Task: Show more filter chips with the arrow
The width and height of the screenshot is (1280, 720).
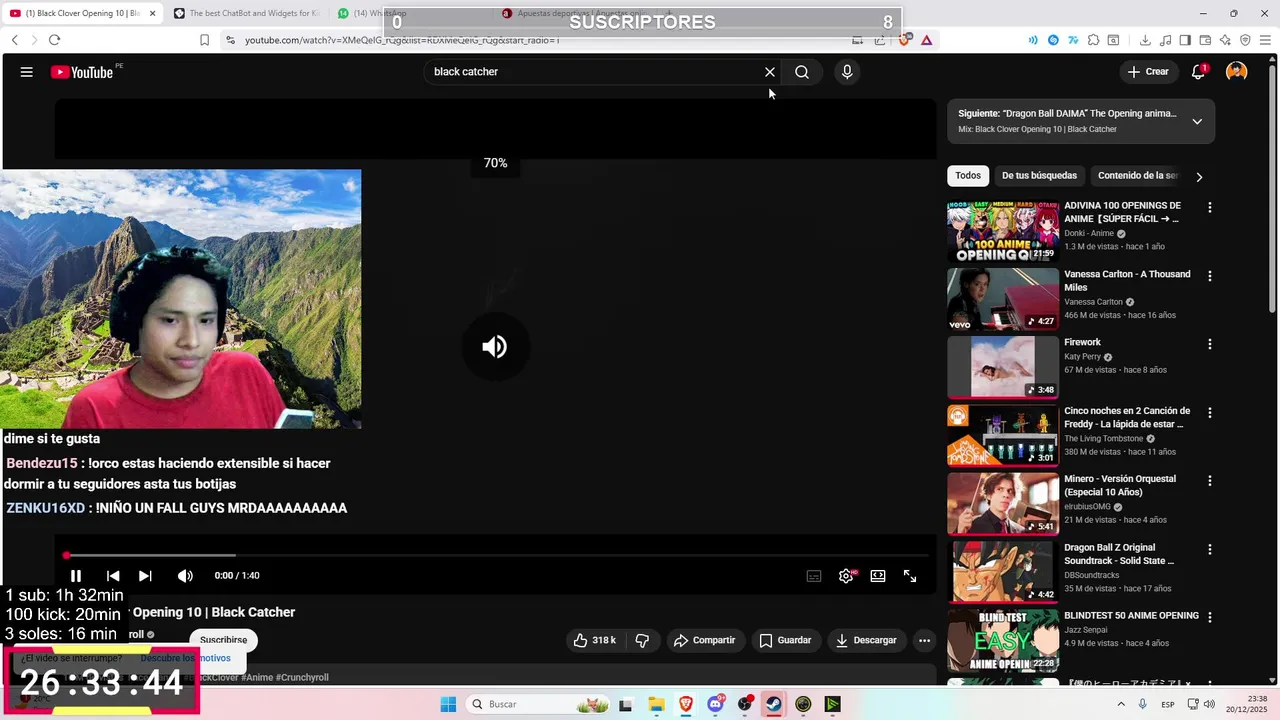Action: coord(1199,177)
